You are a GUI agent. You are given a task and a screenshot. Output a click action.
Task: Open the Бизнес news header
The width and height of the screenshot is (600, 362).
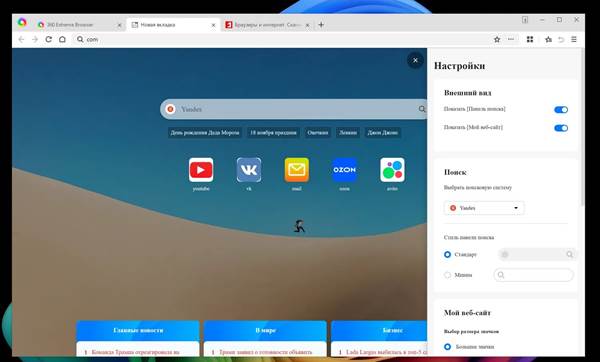click(x=379, y=330)
